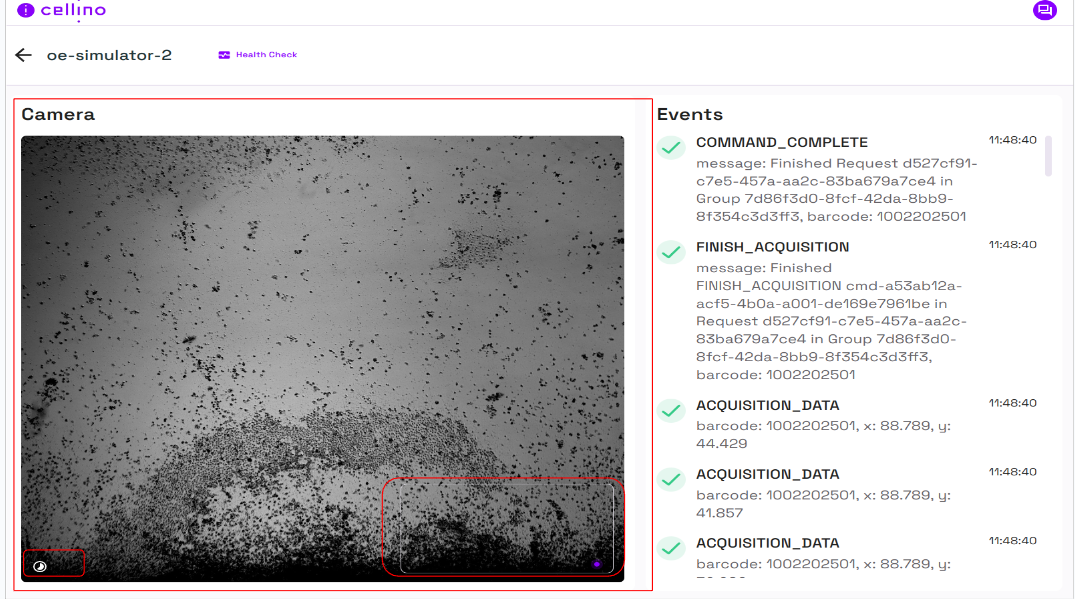The height and width of the screenshot is (599, 1075).
Task: Click inside the minimap overview rectangle
Action: 506,527
